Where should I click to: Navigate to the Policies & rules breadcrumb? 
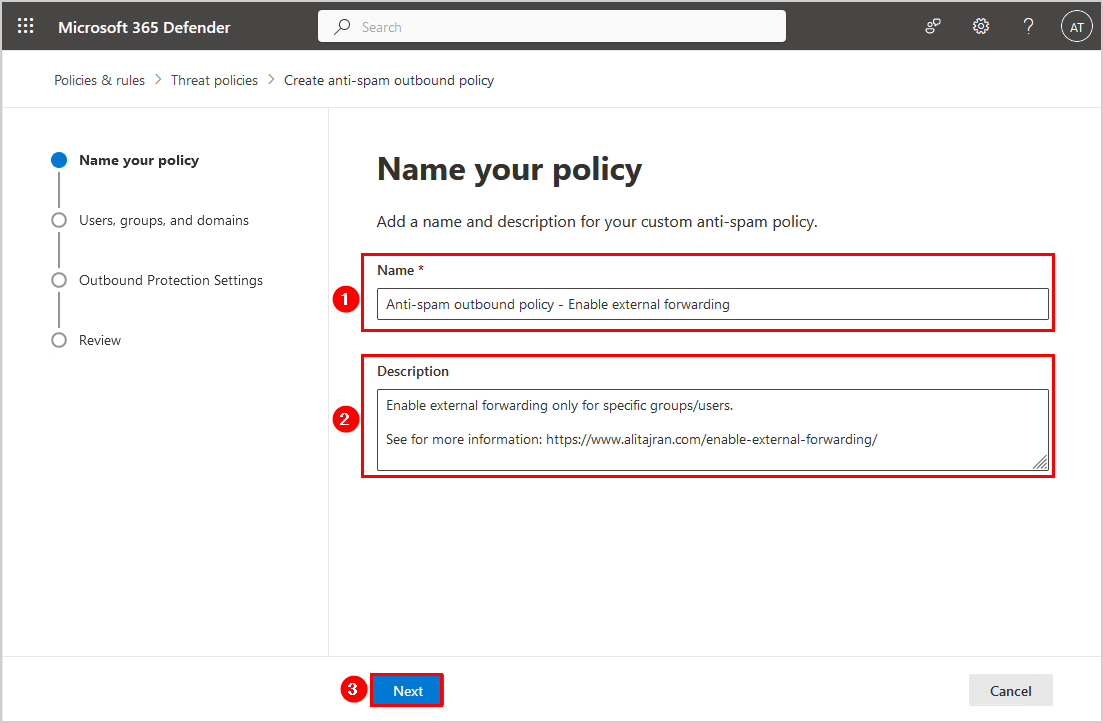pyautogui.click(x=99, y=80)
